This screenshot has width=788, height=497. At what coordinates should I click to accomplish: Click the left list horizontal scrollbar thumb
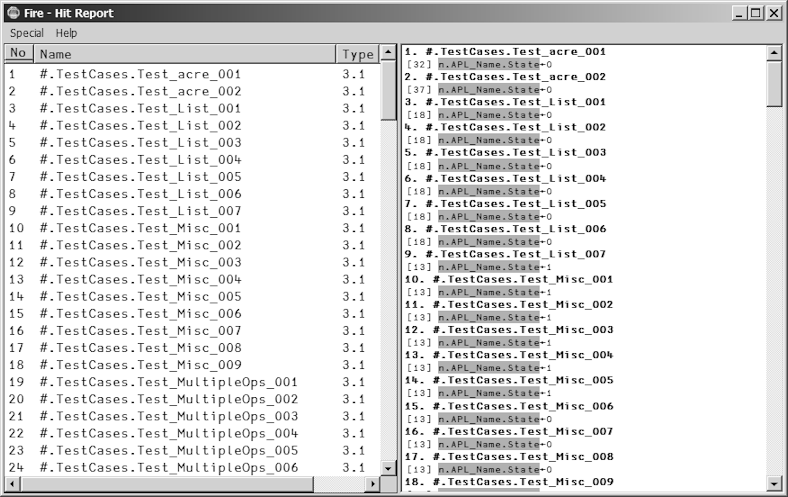167,484
